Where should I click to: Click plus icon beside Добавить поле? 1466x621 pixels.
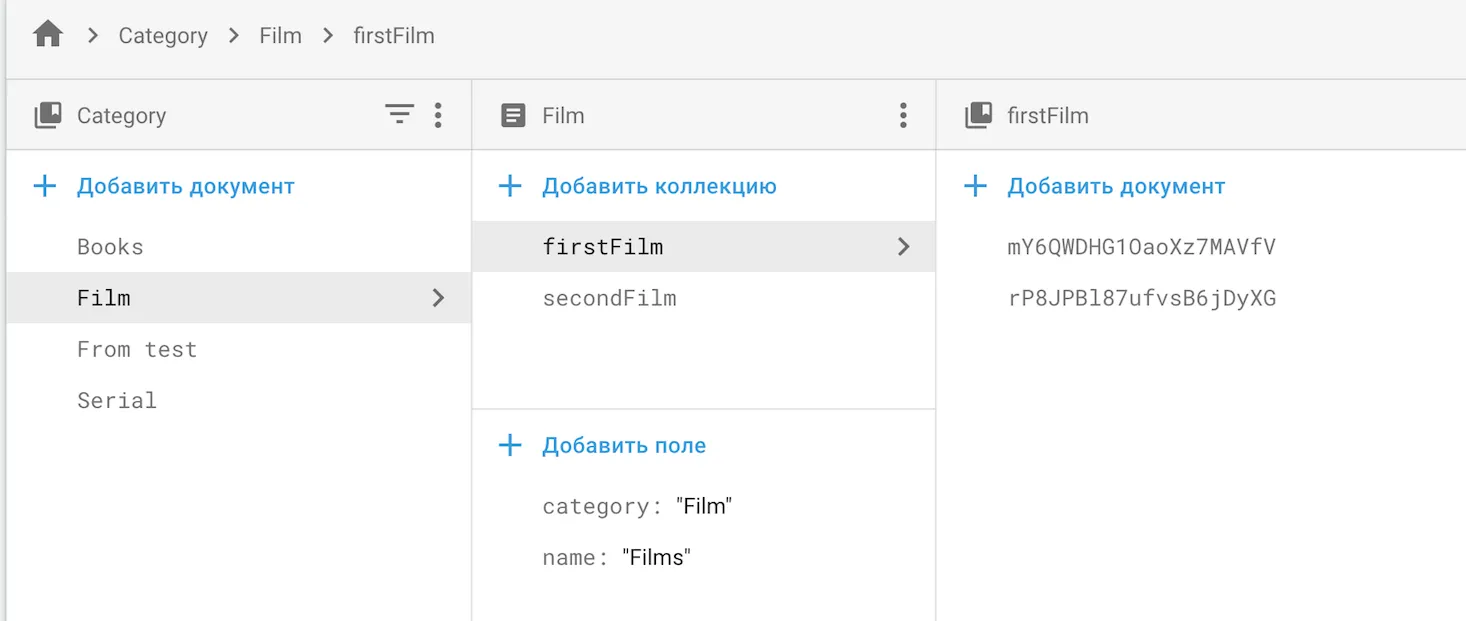coord(510,445)
